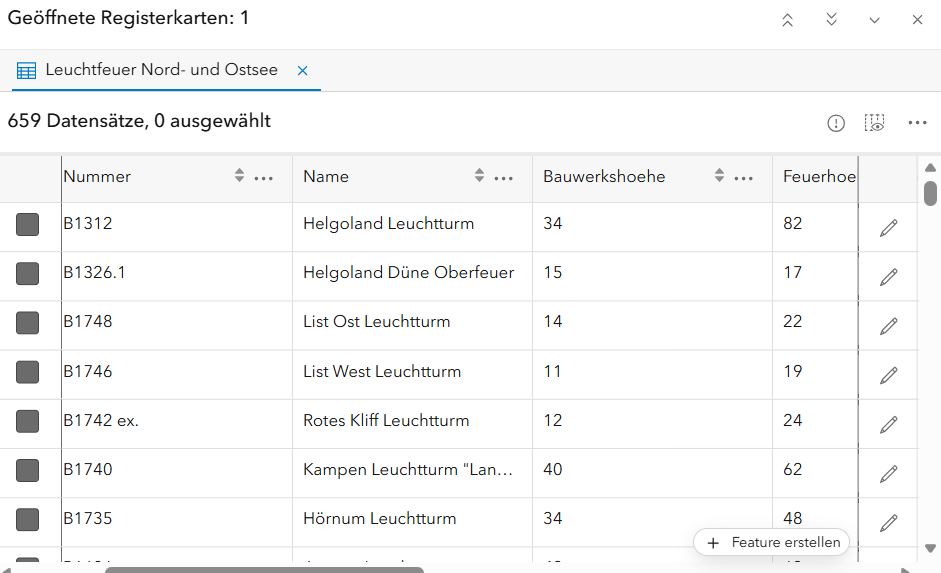Image resolution: width=941 pixels, height=573 pixels.
Task: Click Bauwerkshoehe value 40 for Kampen
Action: tap(553, 470)
